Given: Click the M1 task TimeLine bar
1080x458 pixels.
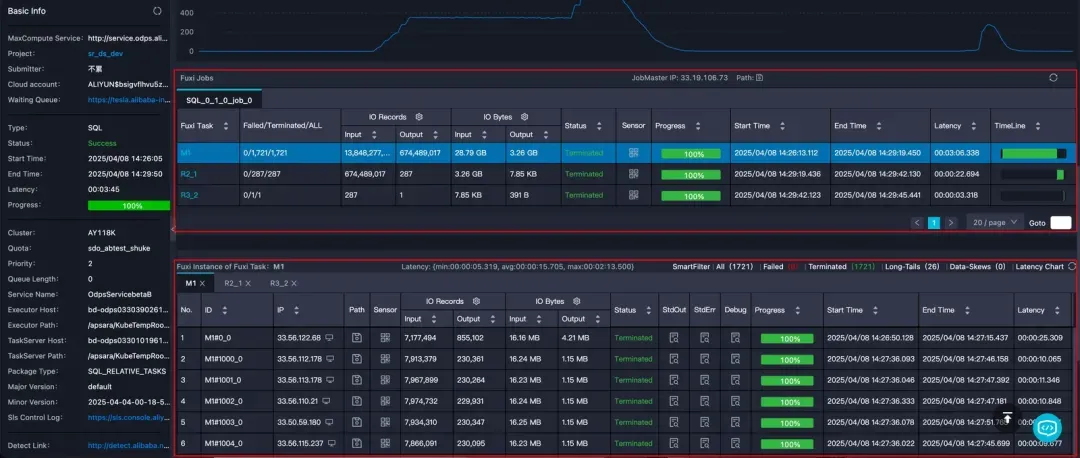Looking at the screenshot, I should (x=1033, y=154).
